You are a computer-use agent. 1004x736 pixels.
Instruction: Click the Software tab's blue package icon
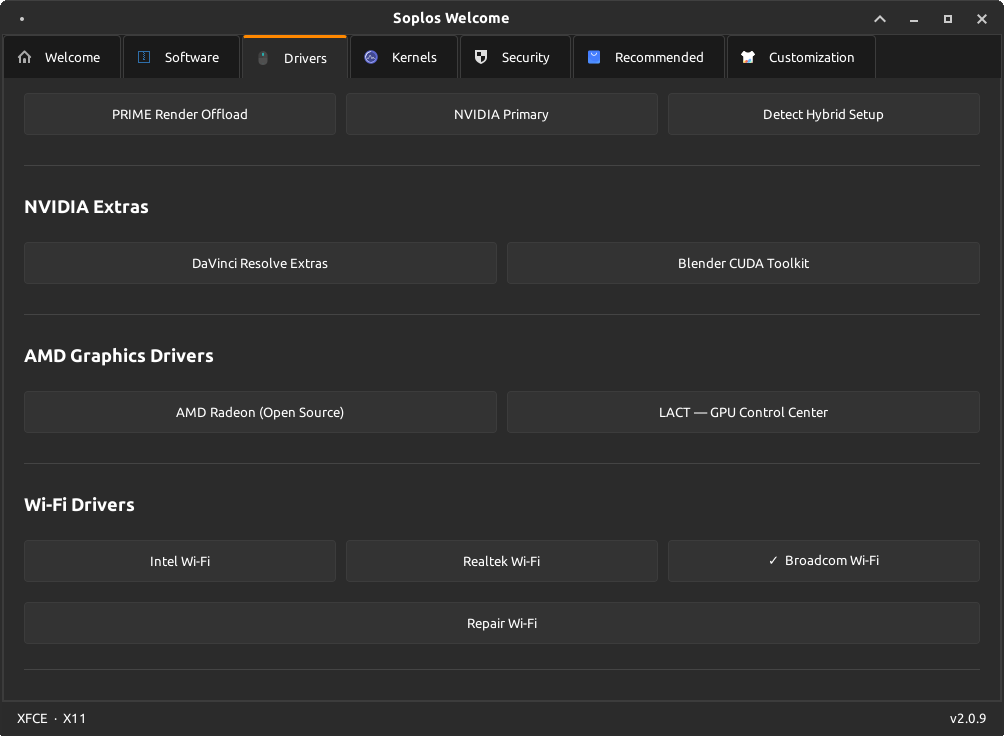click(x=144, y=57)
